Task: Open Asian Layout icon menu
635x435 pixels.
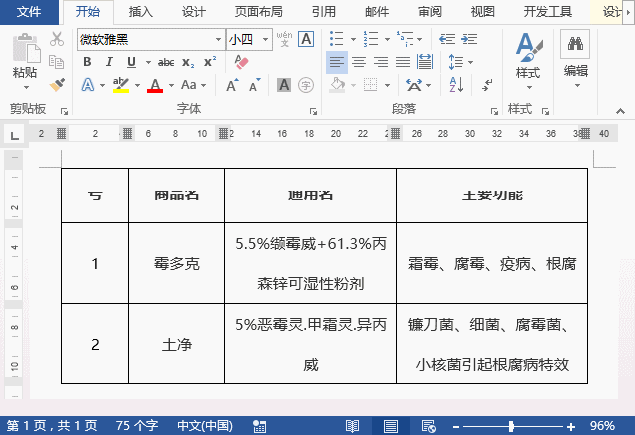Action: click(418, 85)
